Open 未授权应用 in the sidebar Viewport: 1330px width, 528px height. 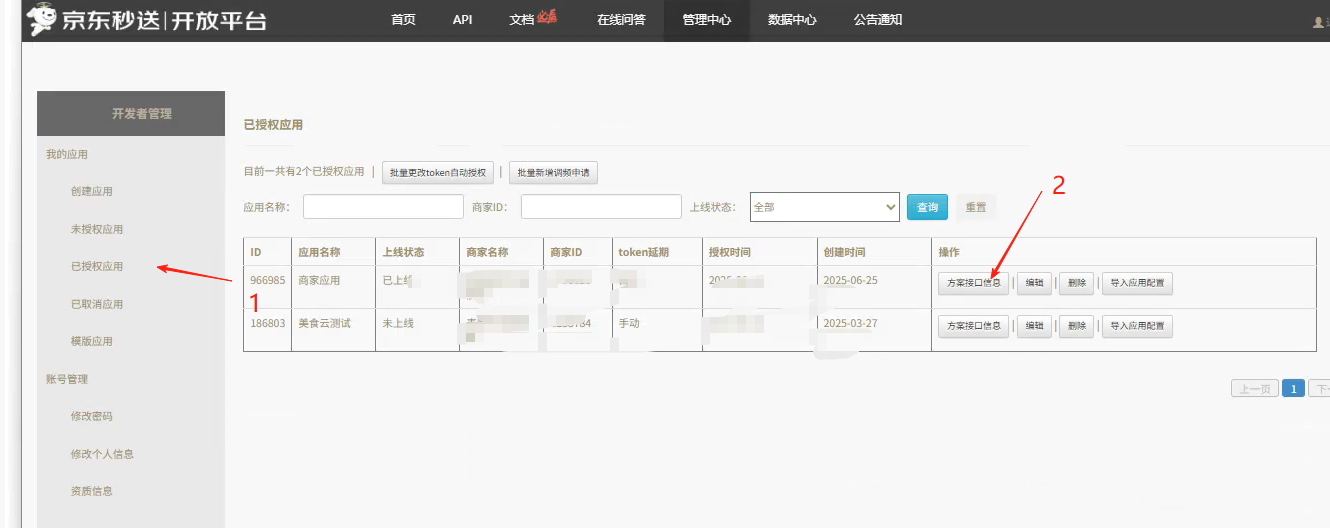[x=97, y=229]
